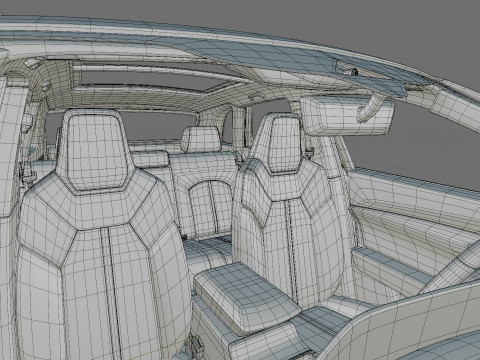
Task: Select the rear middle seat headrest
Action: [x=201, y=139]
